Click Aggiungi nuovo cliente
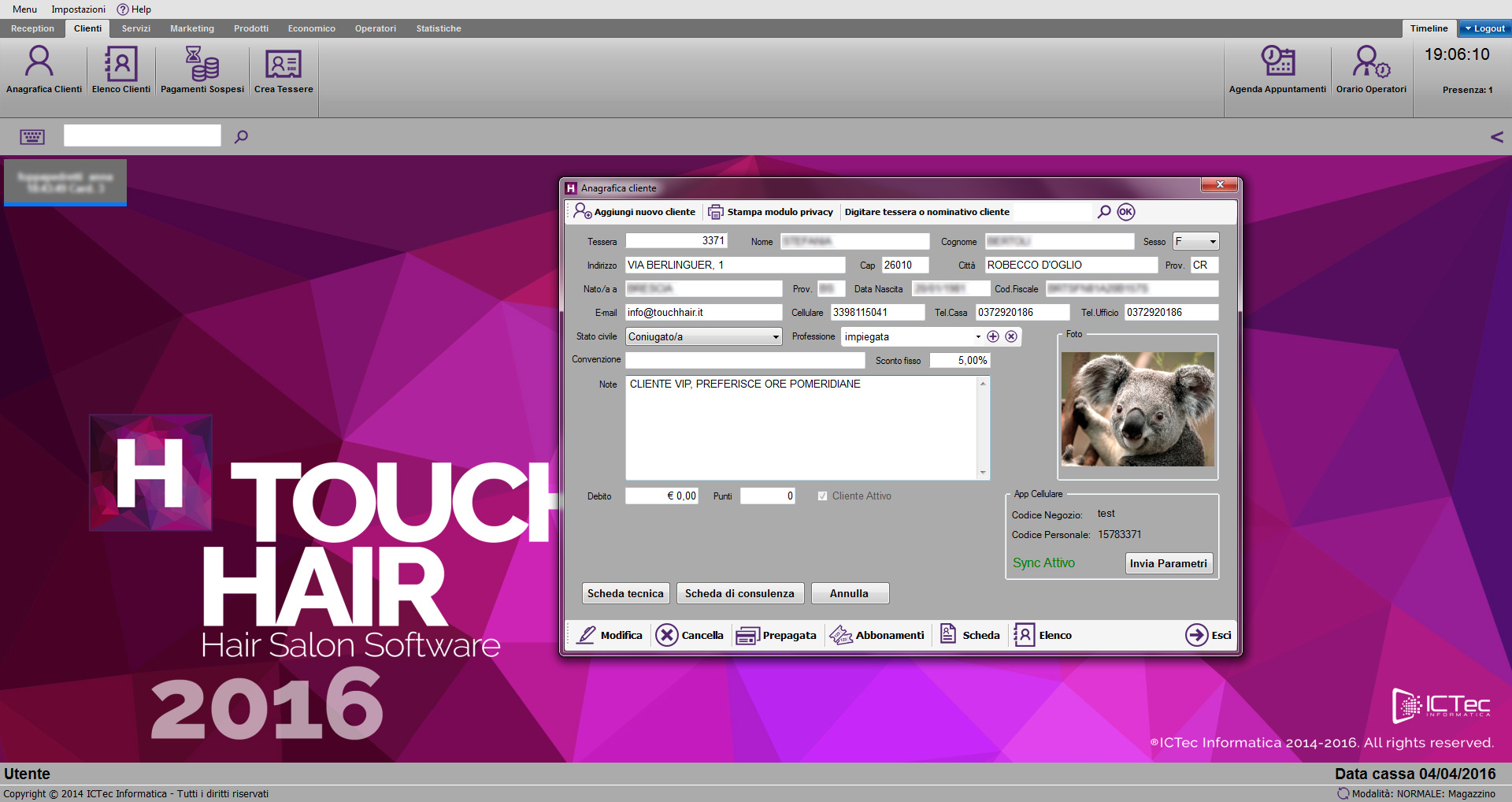The width and height of the screenshot is (1512, 802). pos(635,212)
